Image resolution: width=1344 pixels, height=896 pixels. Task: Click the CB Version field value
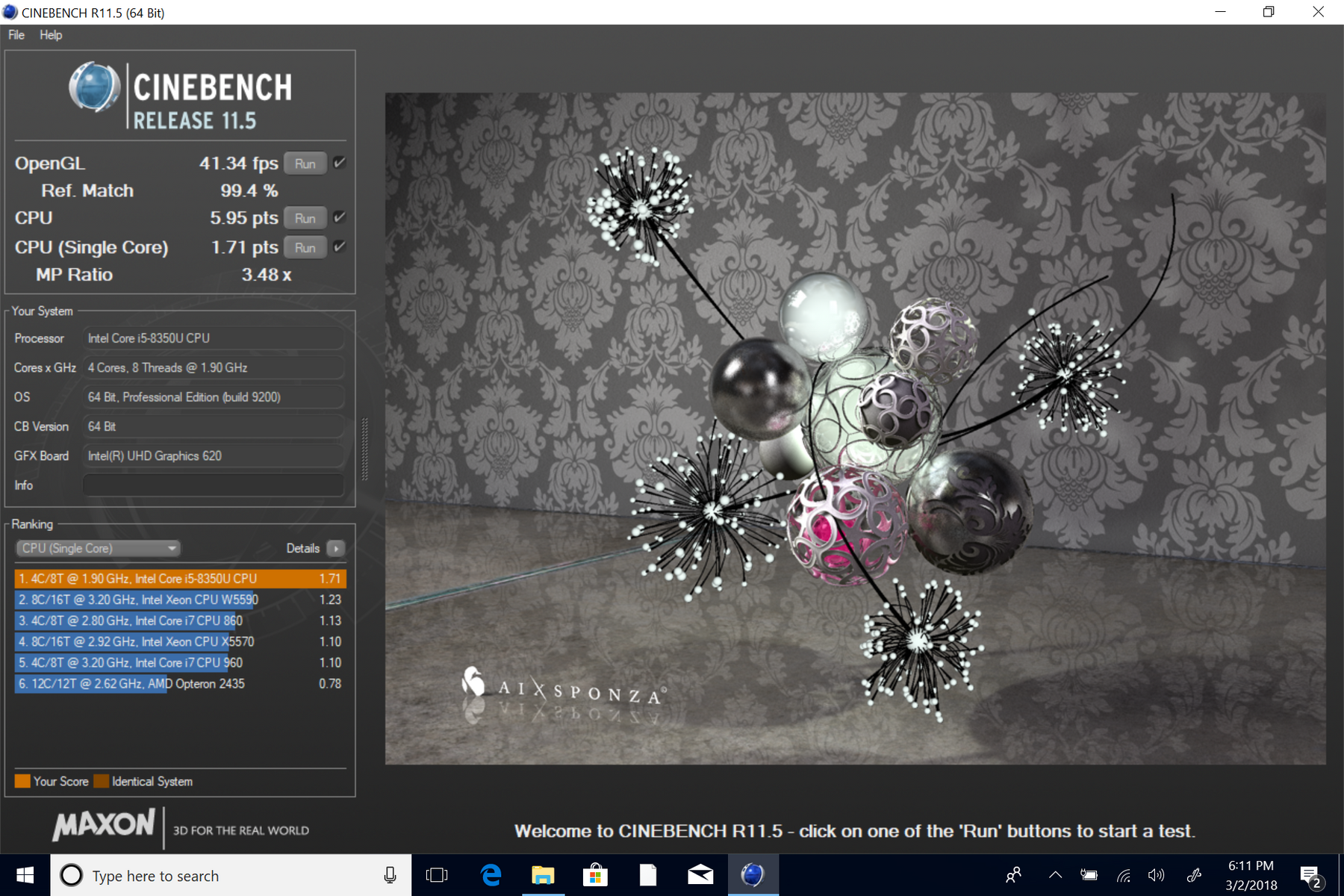coord(214,426)
